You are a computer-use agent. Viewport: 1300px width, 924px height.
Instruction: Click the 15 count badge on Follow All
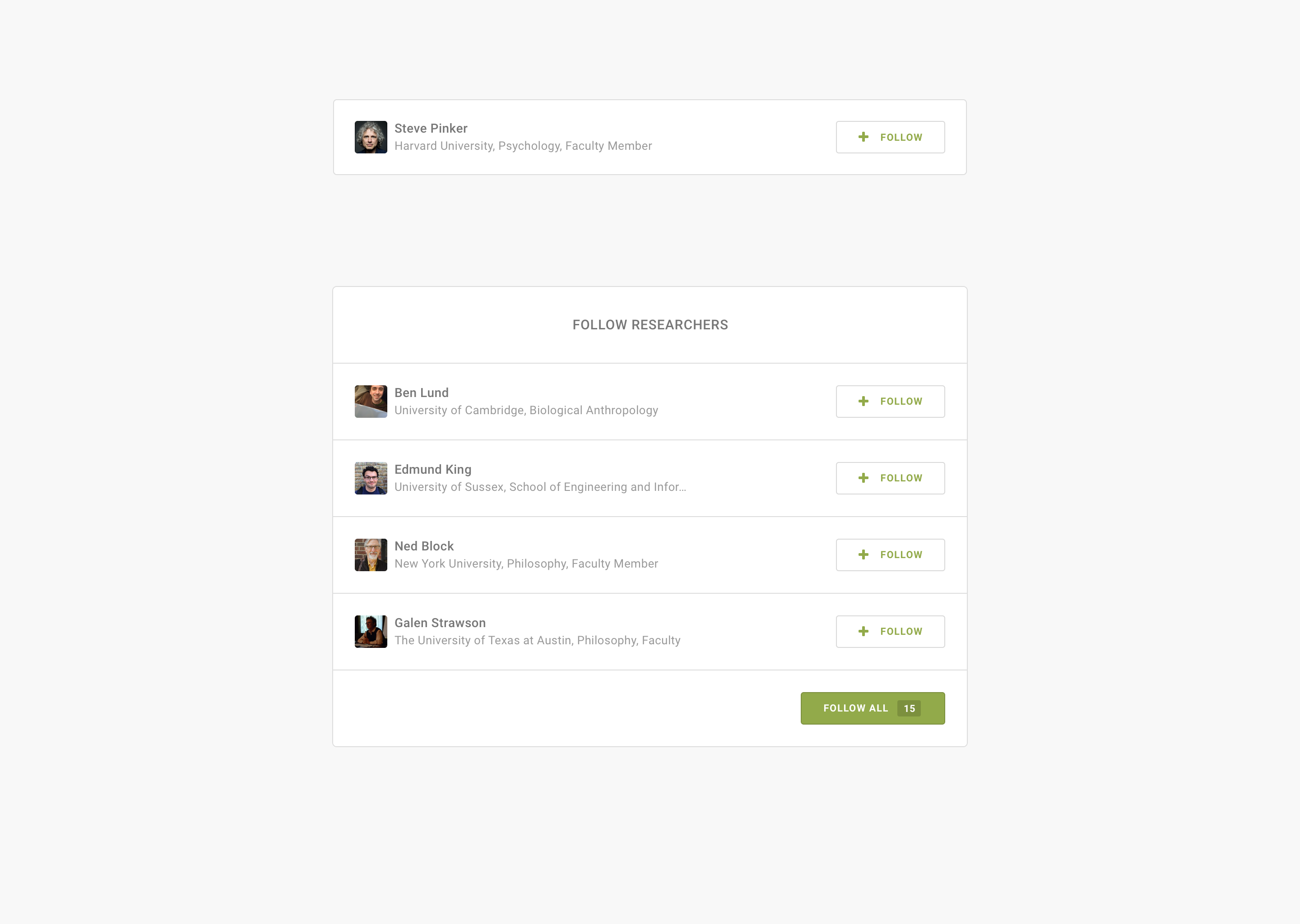pyautogui.click(x=909, y=708)
